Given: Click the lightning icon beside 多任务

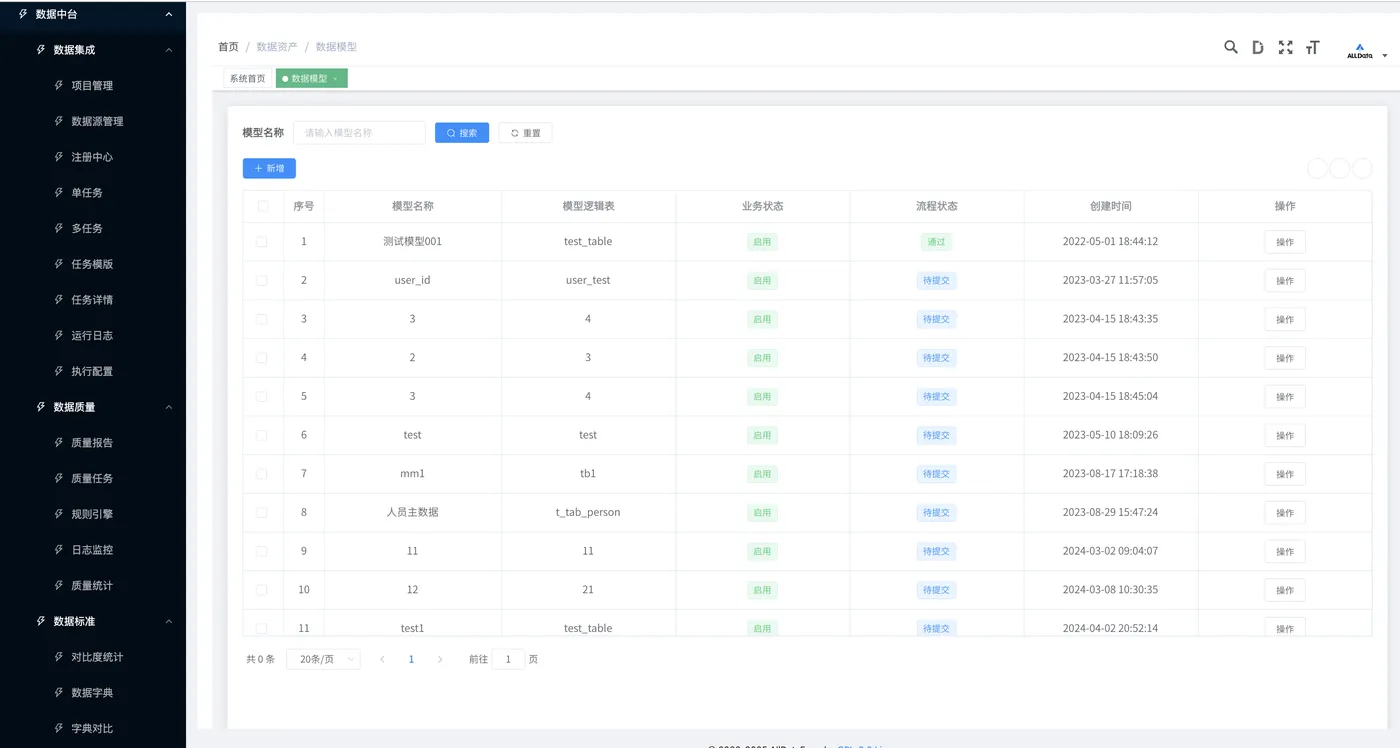Looking at the screenshot, I should pos(59,228).
